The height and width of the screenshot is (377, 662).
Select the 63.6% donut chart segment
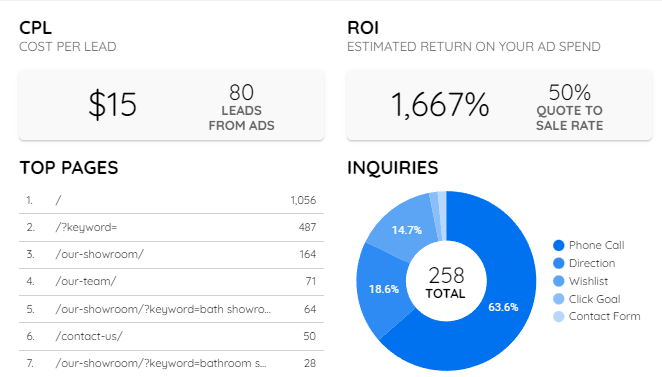[503, 307]
